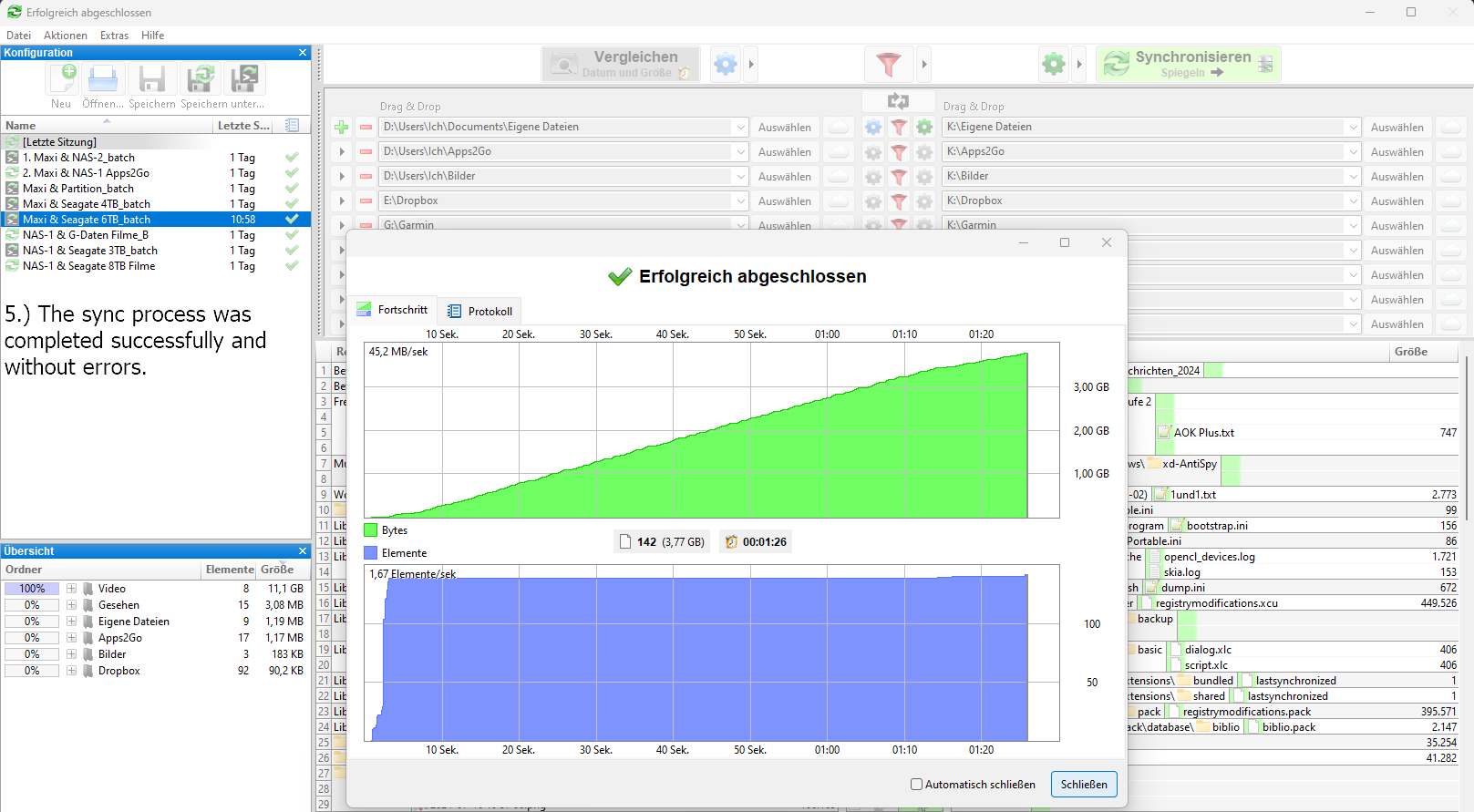
Task: Open local filter for Eigene Dateien pair
Action: pos(899,128)
